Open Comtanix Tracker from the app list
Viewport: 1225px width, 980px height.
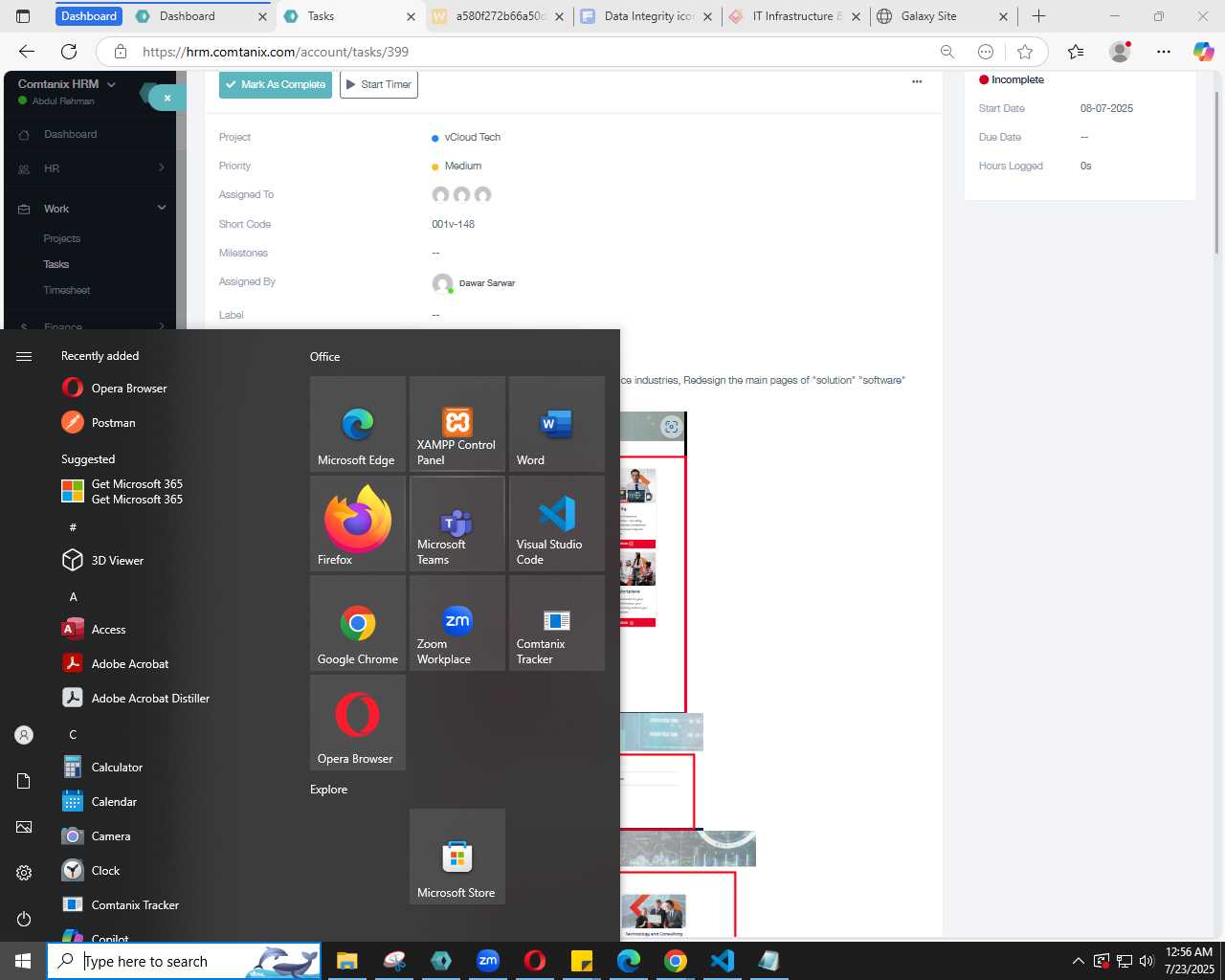point(122,904)
